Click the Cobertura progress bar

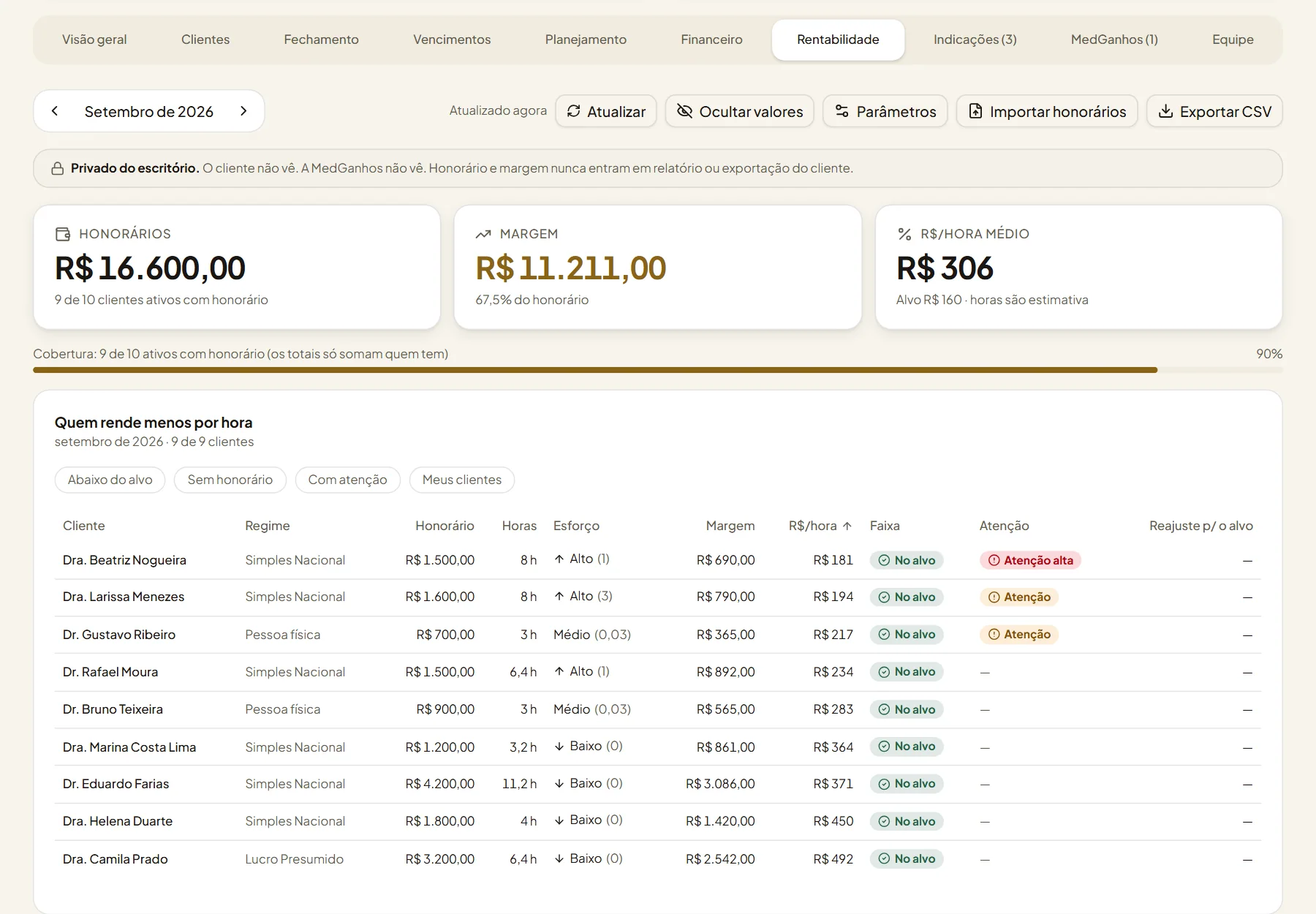(658, 370)
